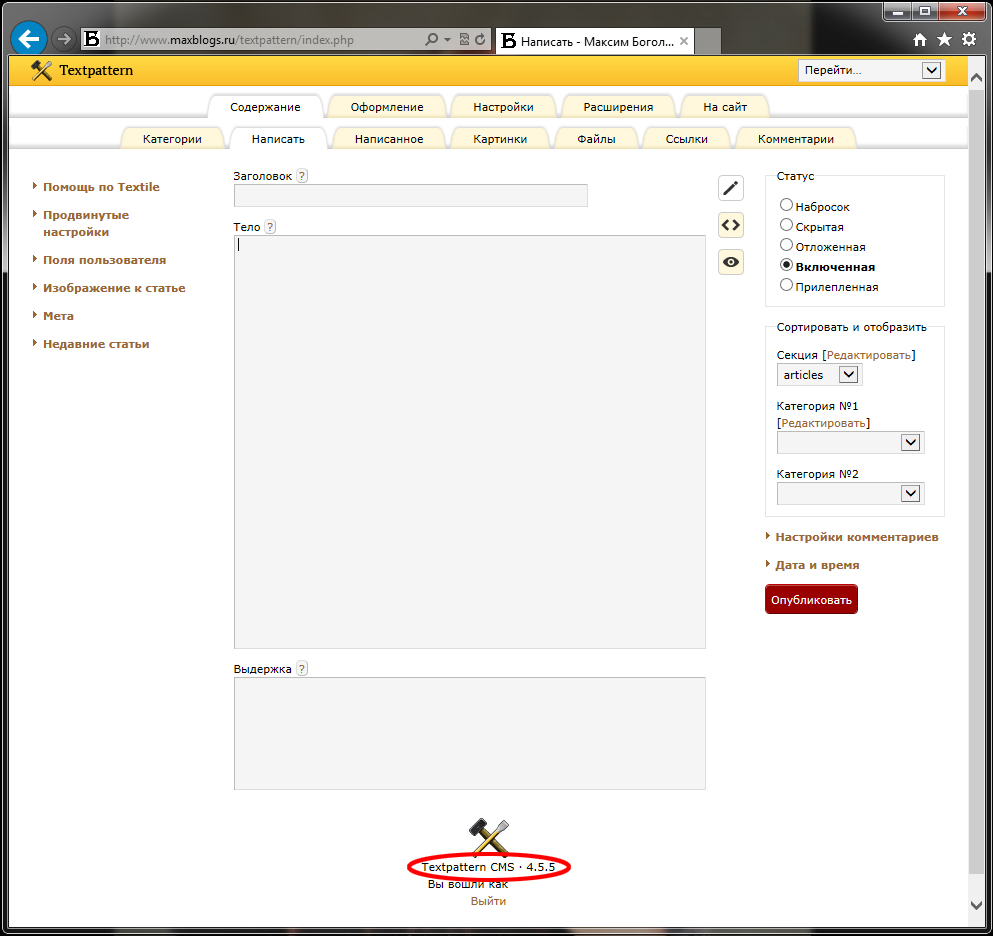This screenshot has width=993, height=936.
Task: Expand Помощь по Textile section
Action: [x=101, y=187]
